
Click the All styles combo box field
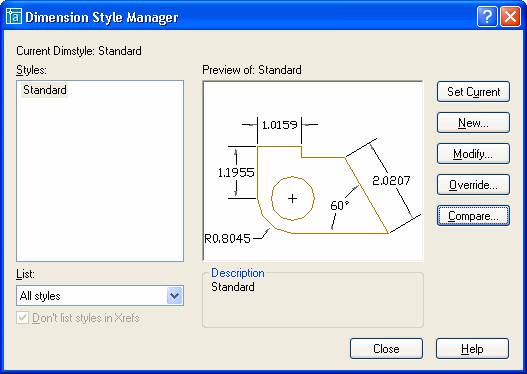coord(100,296)
